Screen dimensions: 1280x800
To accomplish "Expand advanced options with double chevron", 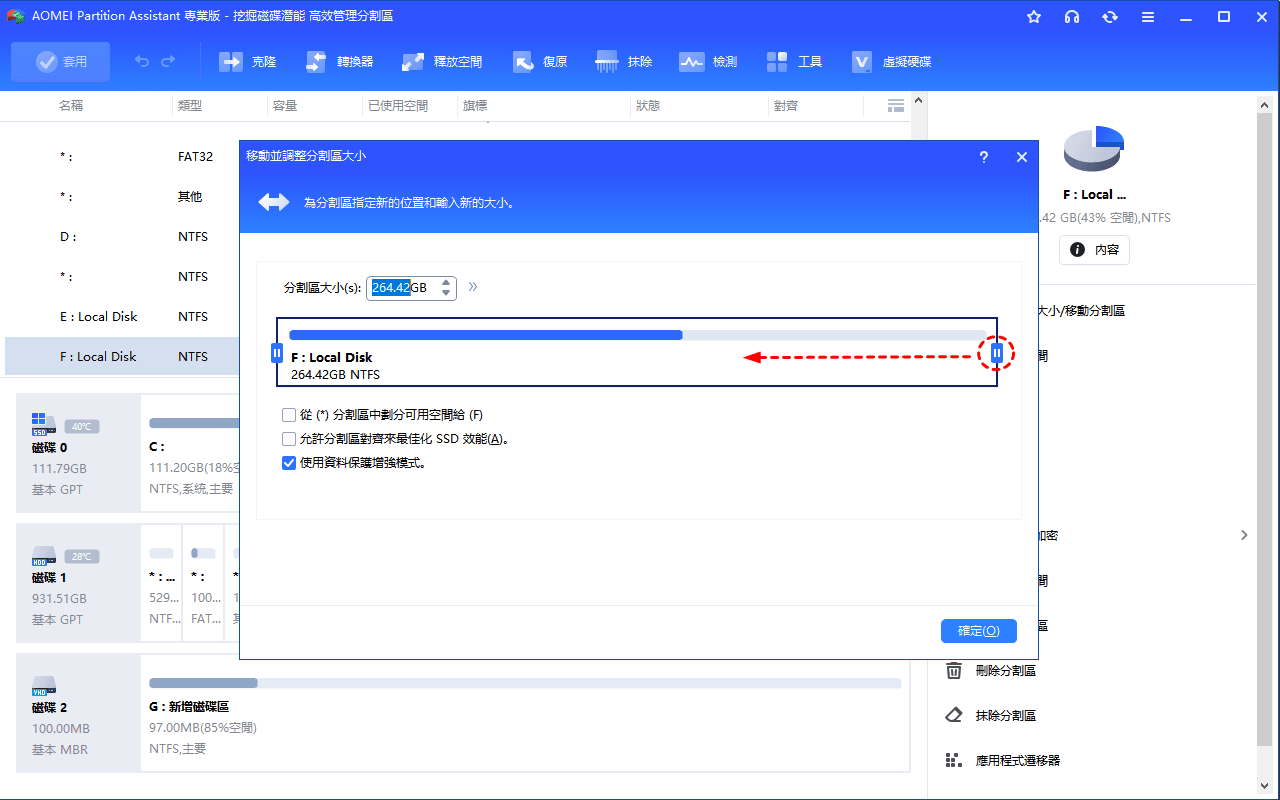I will point(473,287).
